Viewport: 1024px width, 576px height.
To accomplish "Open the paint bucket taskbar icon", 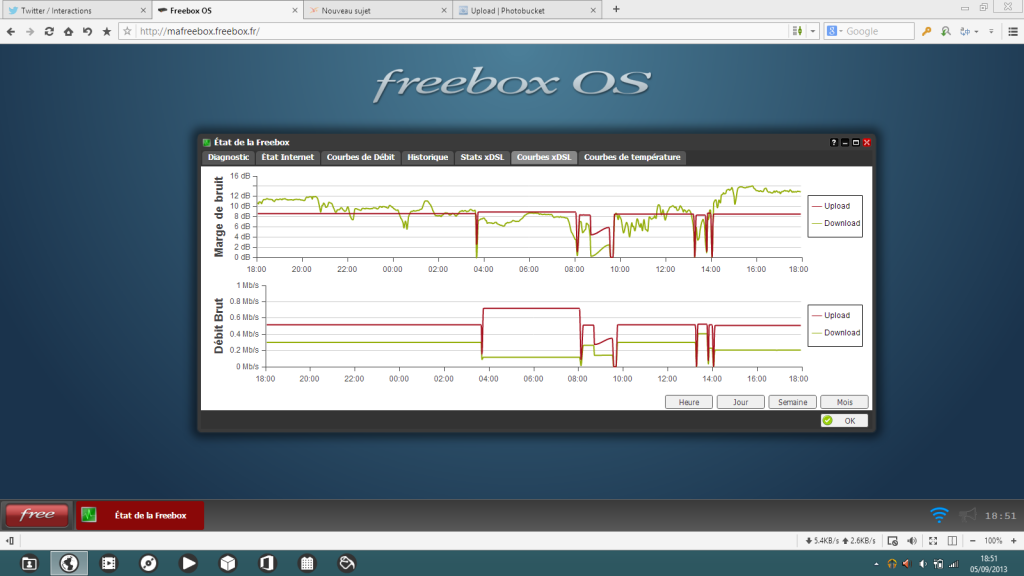I will (347, 563).
